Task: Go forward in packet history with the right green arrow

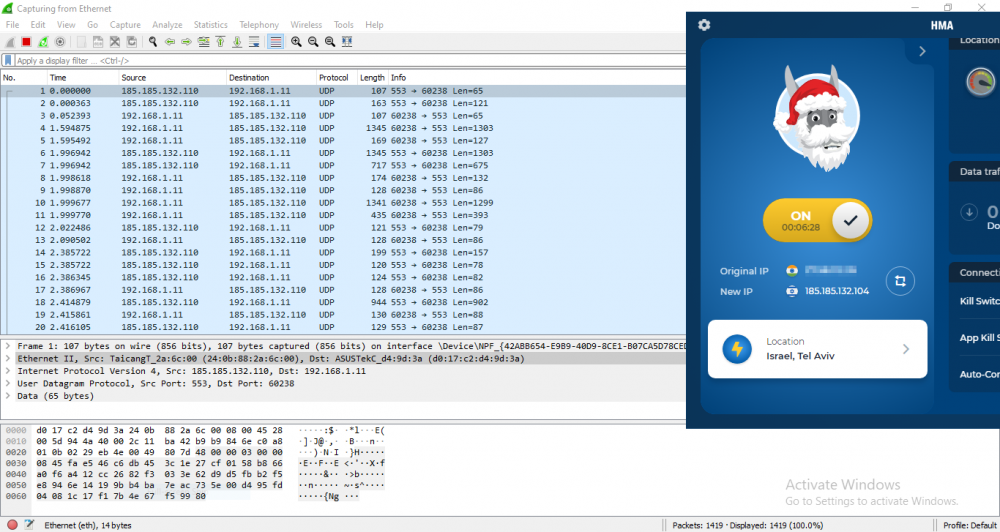Action: click(x=186, y=42)
